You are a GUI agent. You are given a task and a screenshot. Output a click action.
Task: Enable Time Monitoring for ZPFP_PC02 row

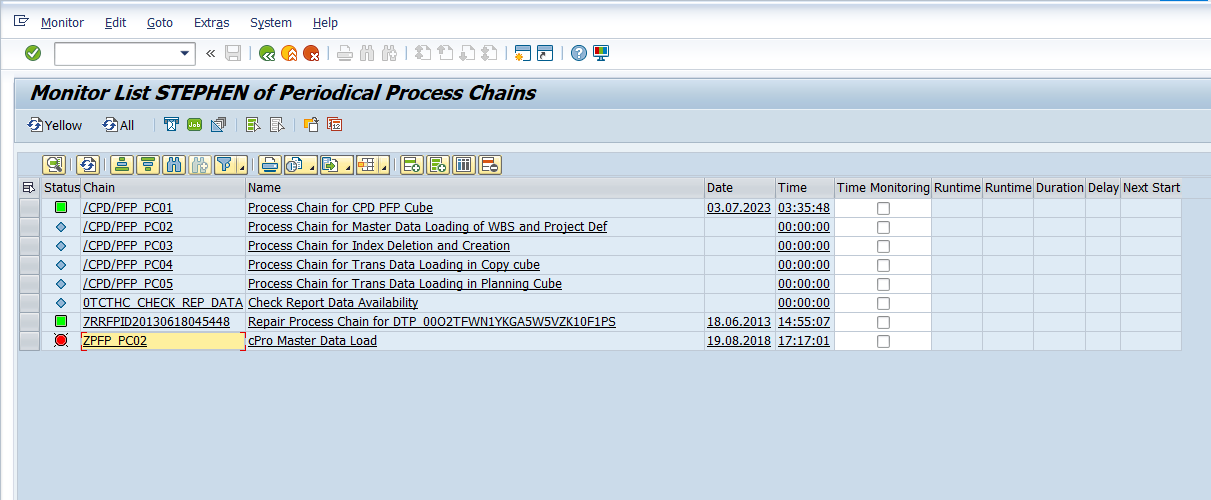coord(883,341)
